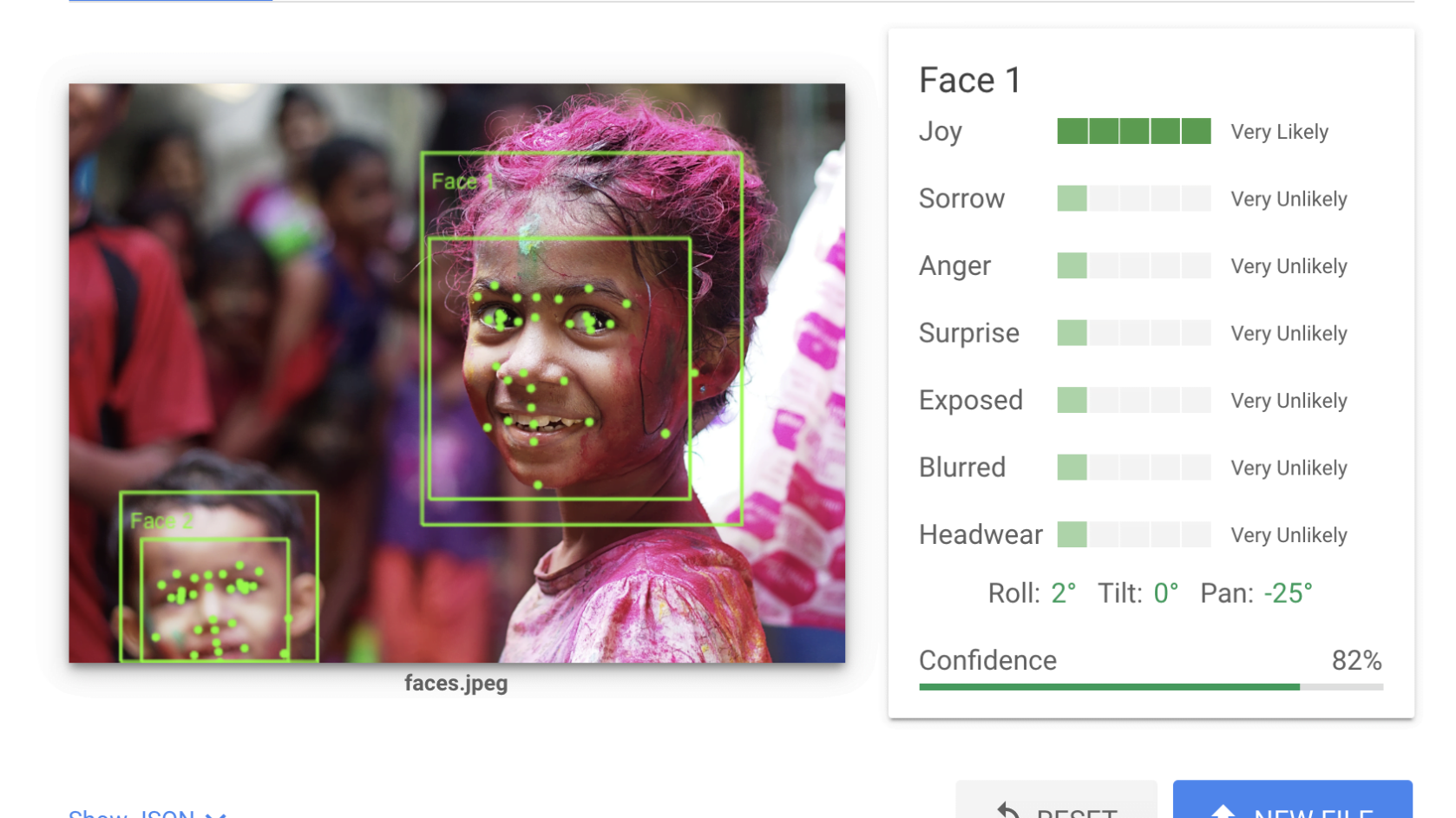Click the Very Likely label next to Joy
The height and width of the screenshot is (818, 1456).
tap(1279, 131)
